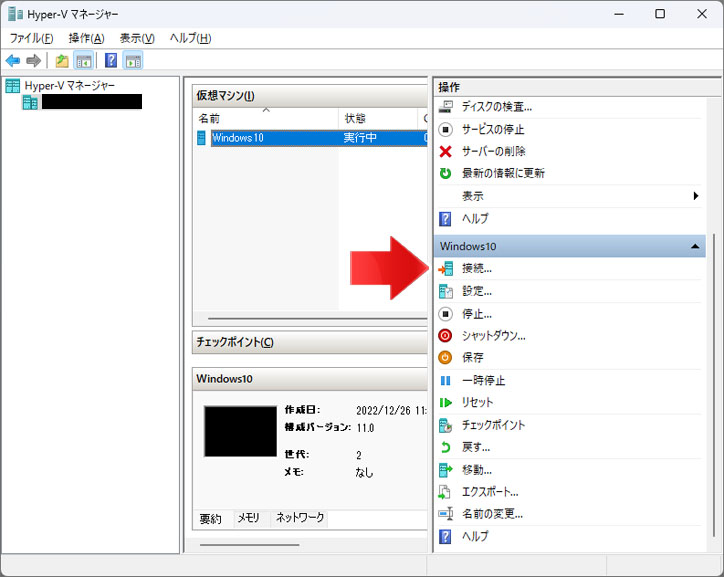Click the Settings (設定) icon

coord(445,291)
